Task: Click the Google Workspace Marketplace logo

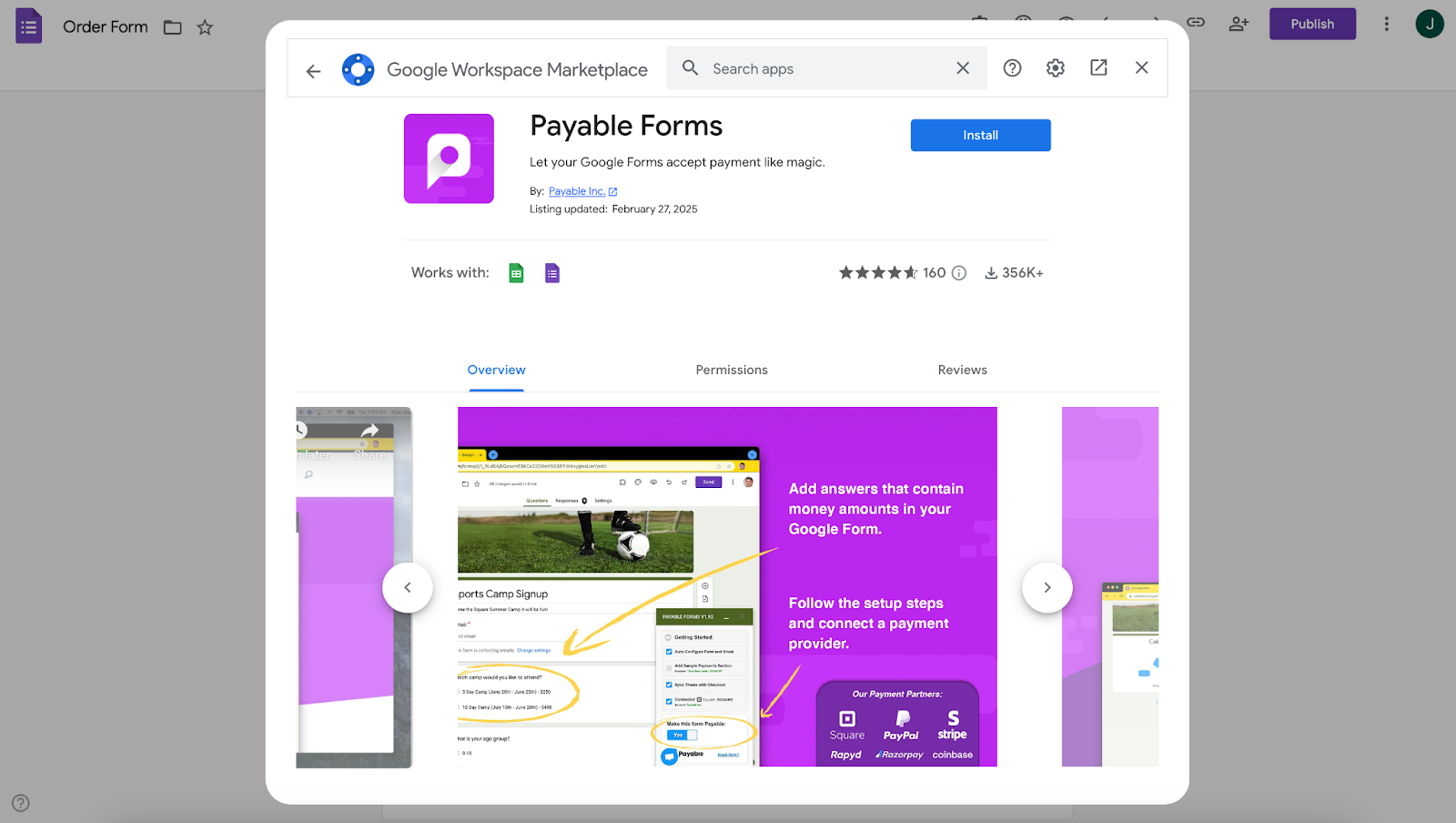Action: coord(358,69)
